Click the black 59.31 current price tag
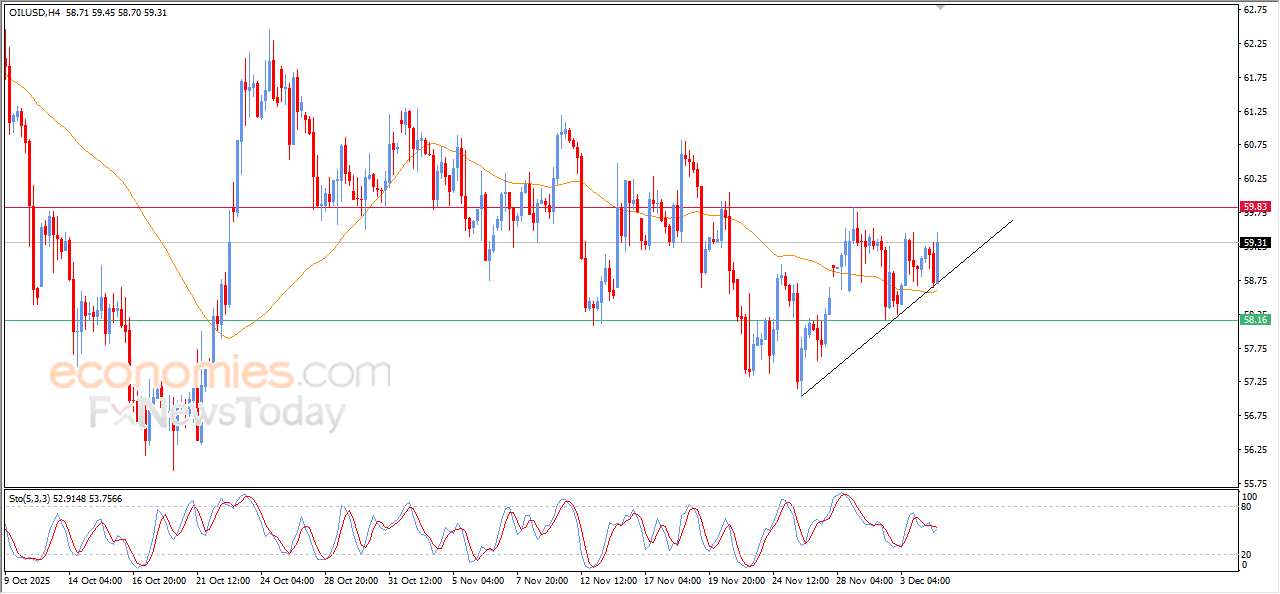Screen dimensions: 1280x594 pos(1255,242)
